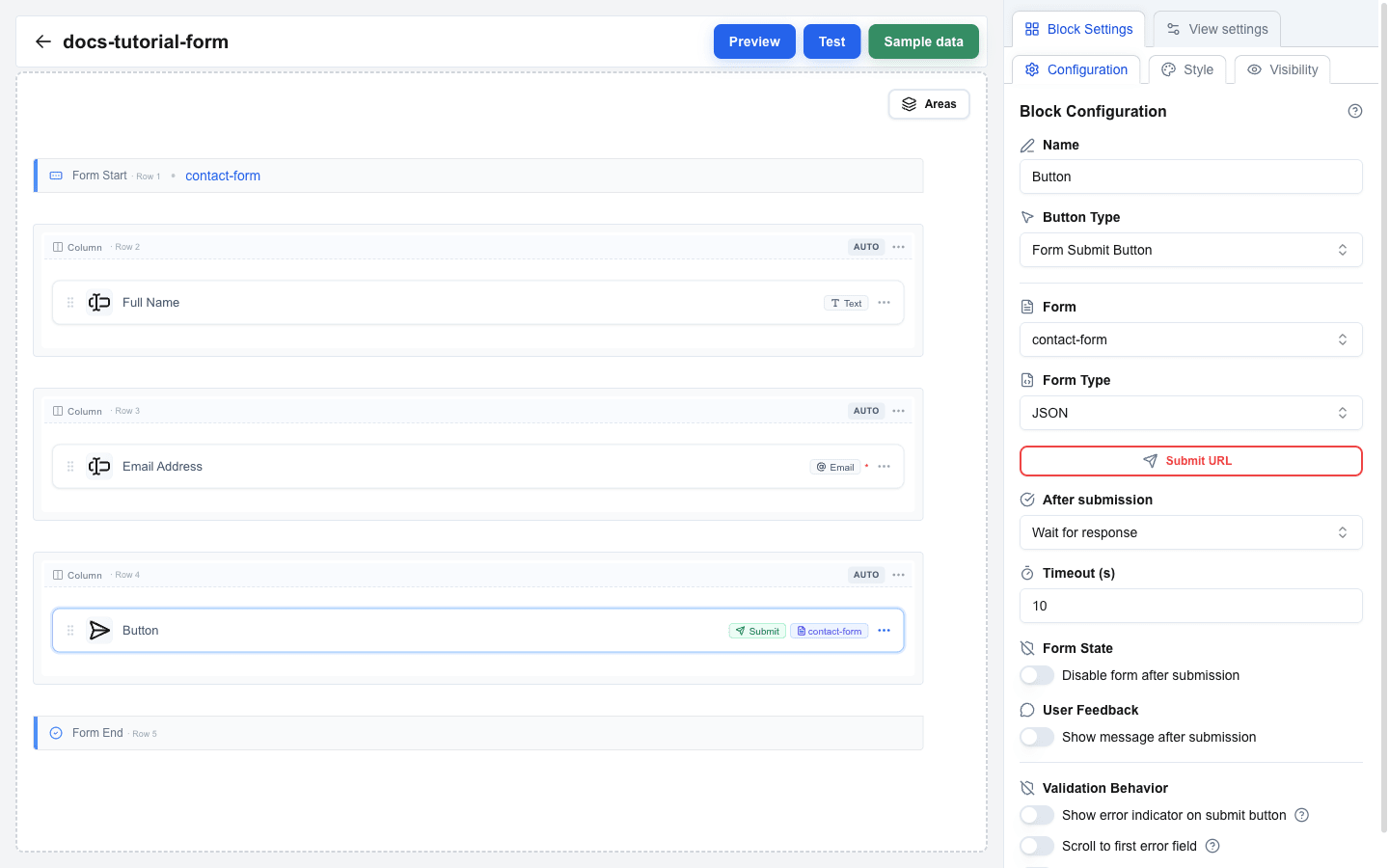Open the Full Name field more options
Image resolution: width=1389 pixels, height=868 pixels.
pos(885,303)
